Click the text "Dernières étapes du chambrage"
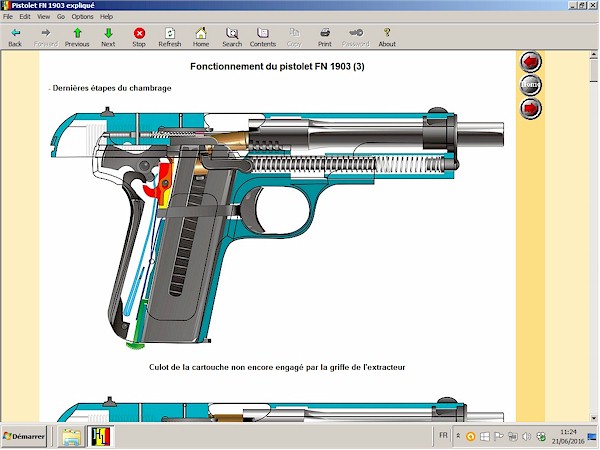Image resolution: width=600 pixels, height=450 pixels. pos(112,88)
